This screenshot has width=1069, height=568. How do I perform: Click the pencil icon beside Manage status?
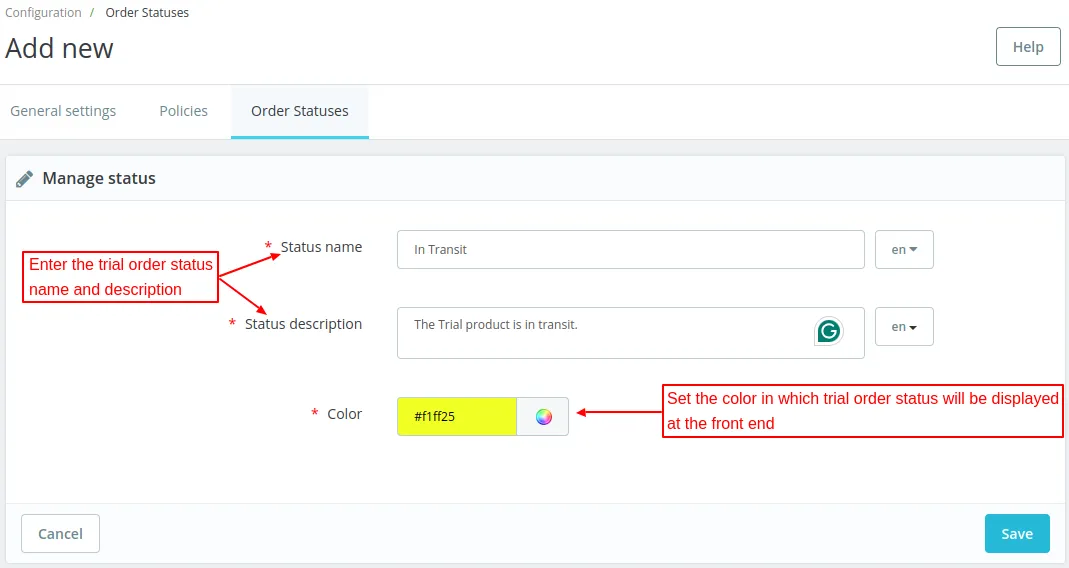point(25,179)
